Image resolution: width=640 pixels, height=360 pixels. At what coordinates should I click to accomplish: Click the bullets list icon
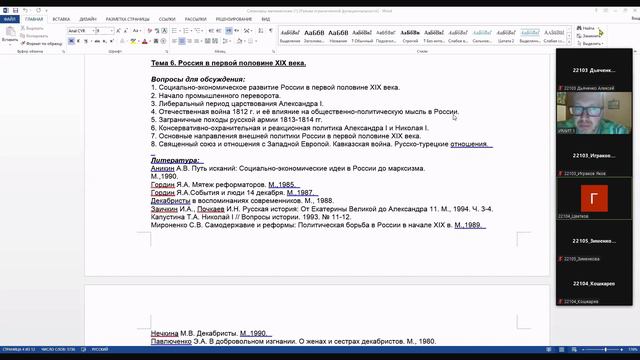(174, 31)
